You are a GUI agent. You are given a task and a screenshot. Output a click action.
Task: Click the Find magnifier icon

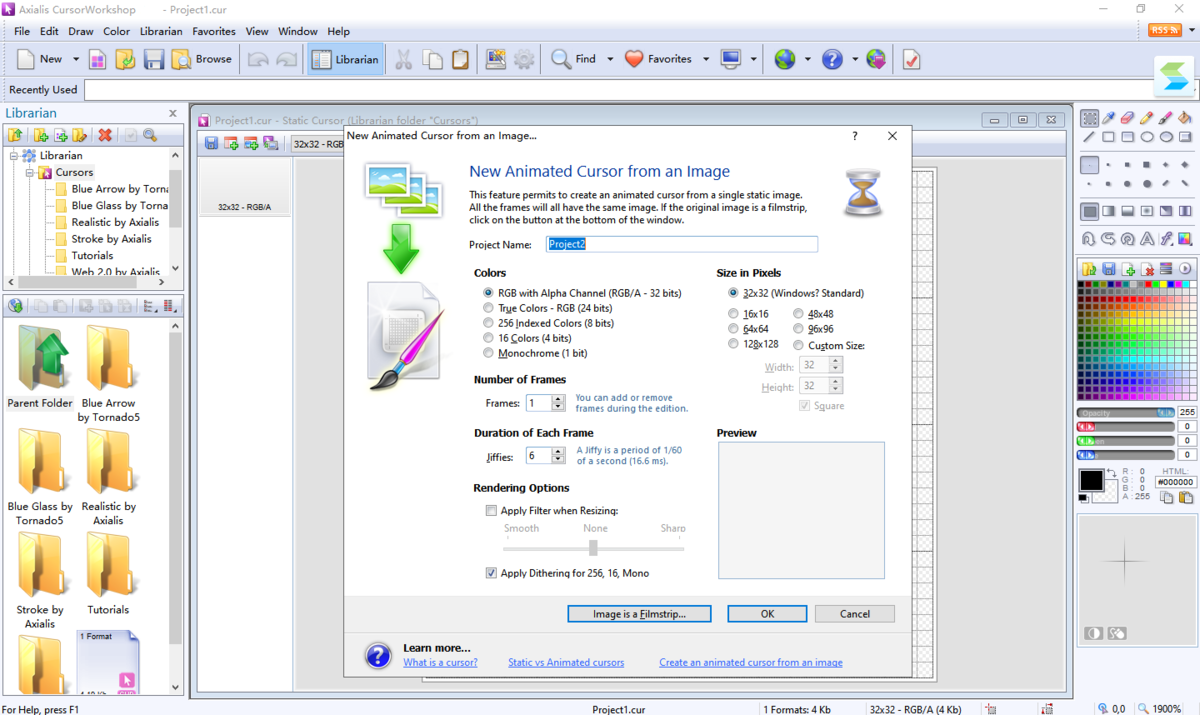[561, 59]
